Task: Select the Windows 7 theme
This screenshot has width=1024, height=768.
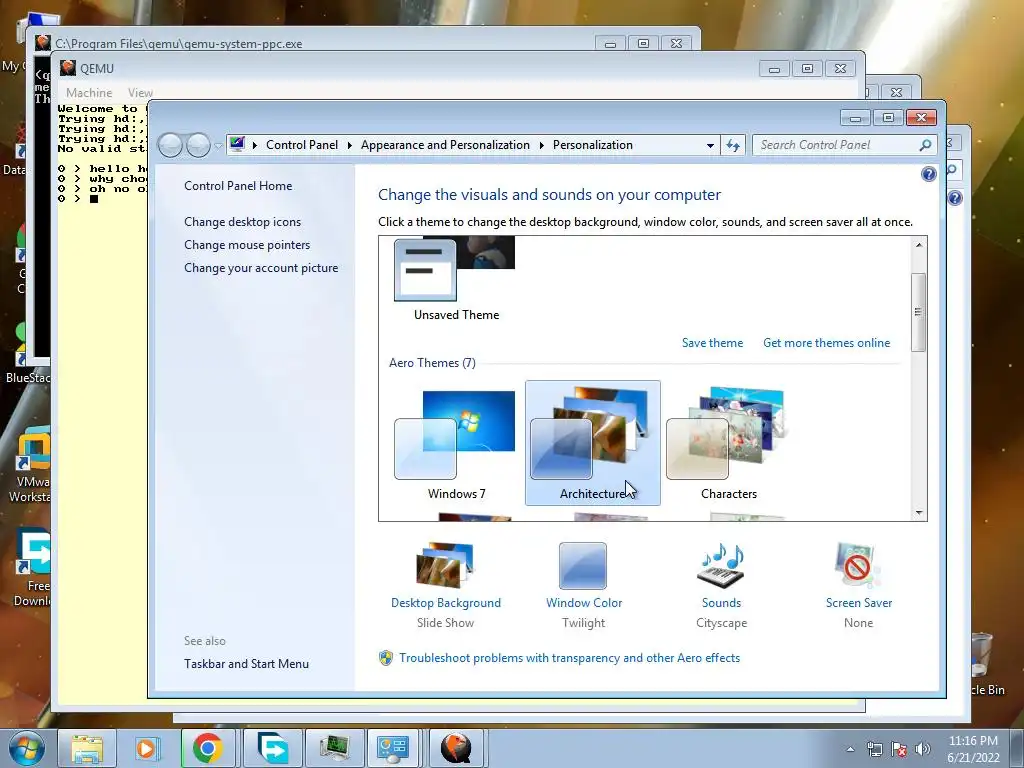Action: tap(456, 444)
